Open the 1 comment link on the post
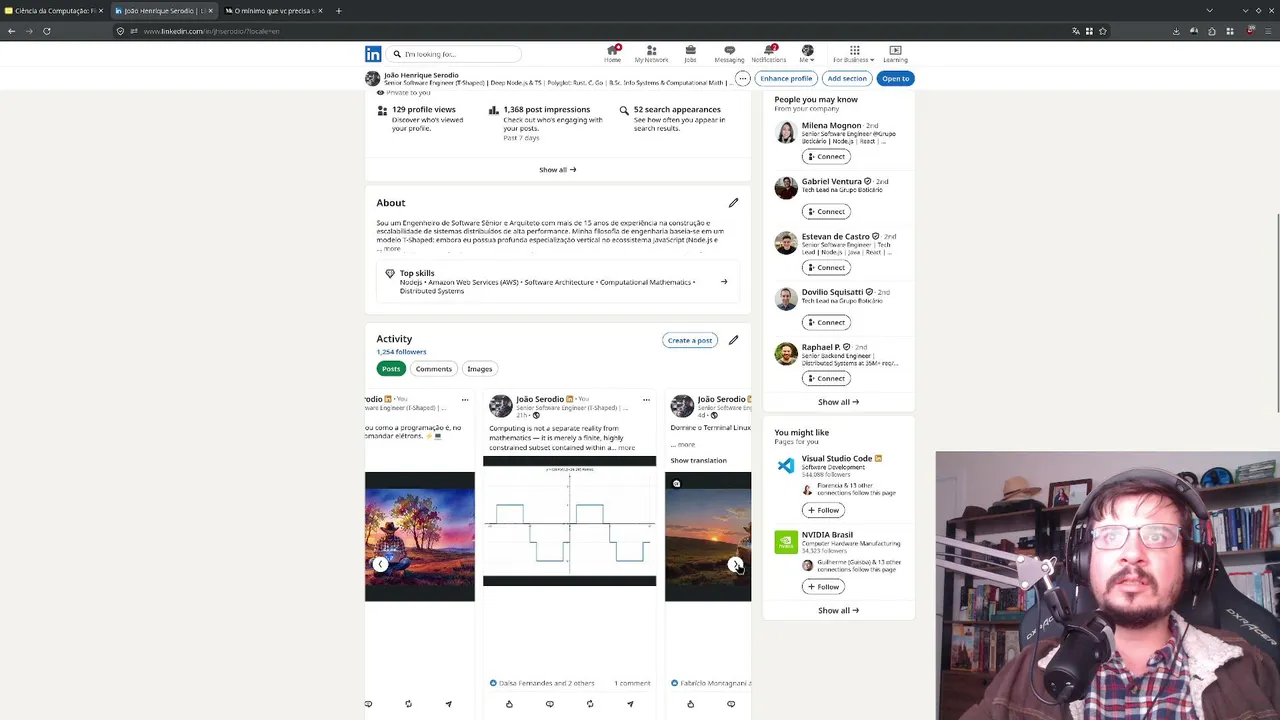 point(632,683)
